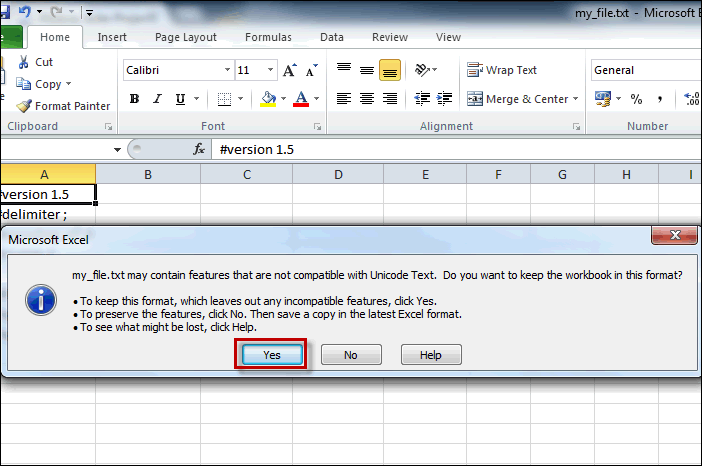Open the Insert ribbon tab
The width and height of the screenshot is (702, 466).
pos(112,37)
